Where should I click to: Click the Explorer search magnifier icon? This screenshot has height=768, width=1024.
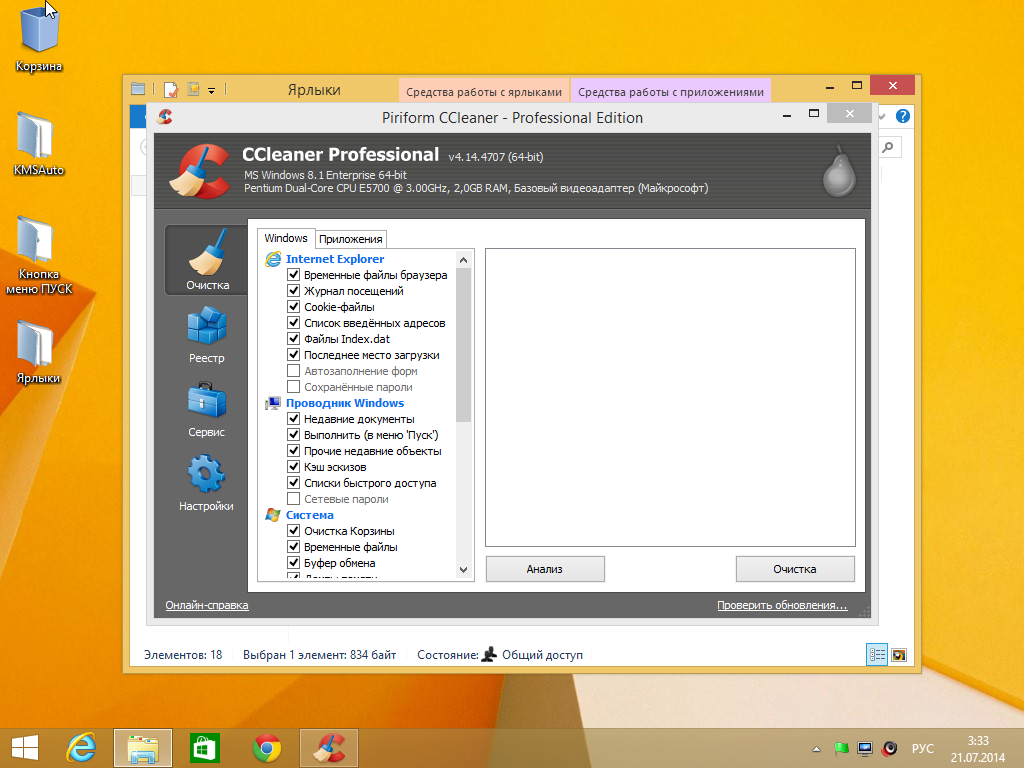(888, 148)
